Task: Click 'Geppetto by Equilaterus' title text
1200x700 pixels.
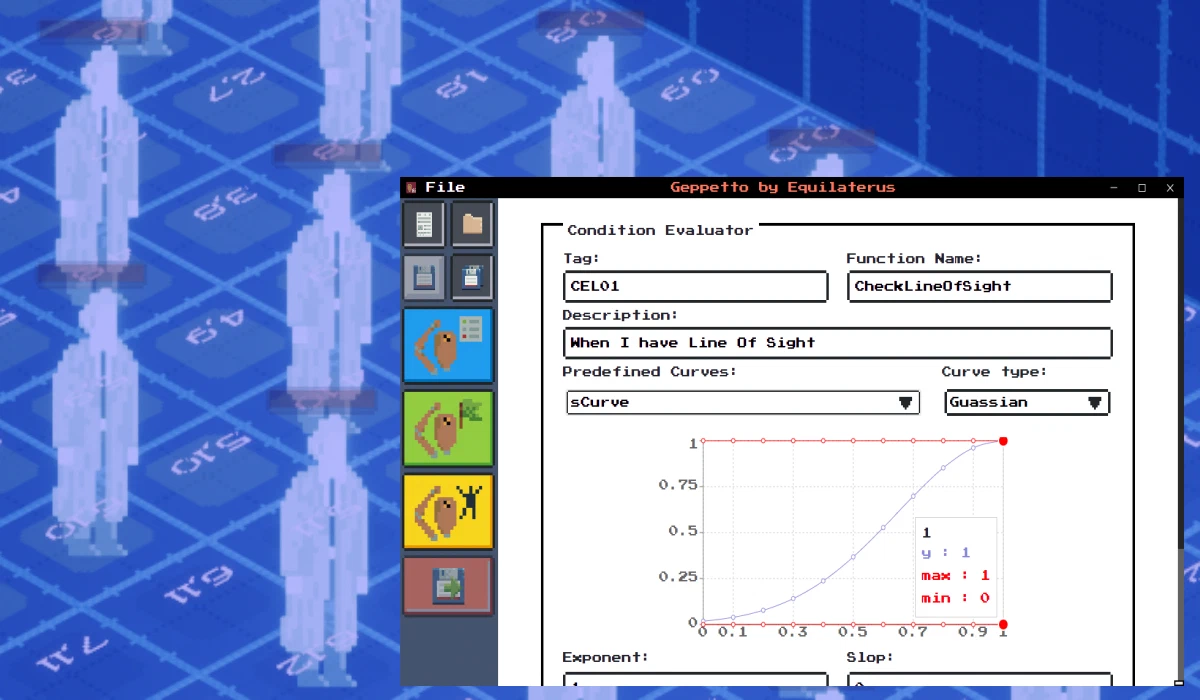Action: click(783, 187)
